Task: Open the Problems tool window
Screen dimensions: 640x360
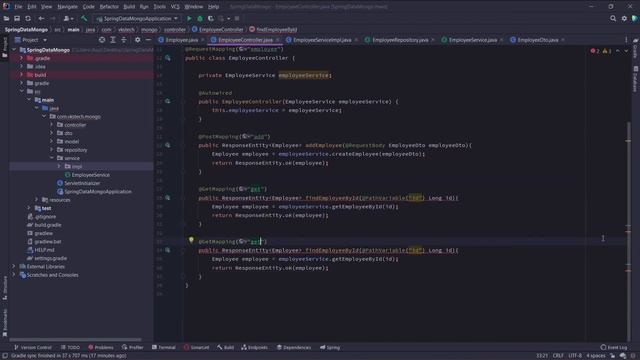Action: pyautogui.click(x=100, y=347)
